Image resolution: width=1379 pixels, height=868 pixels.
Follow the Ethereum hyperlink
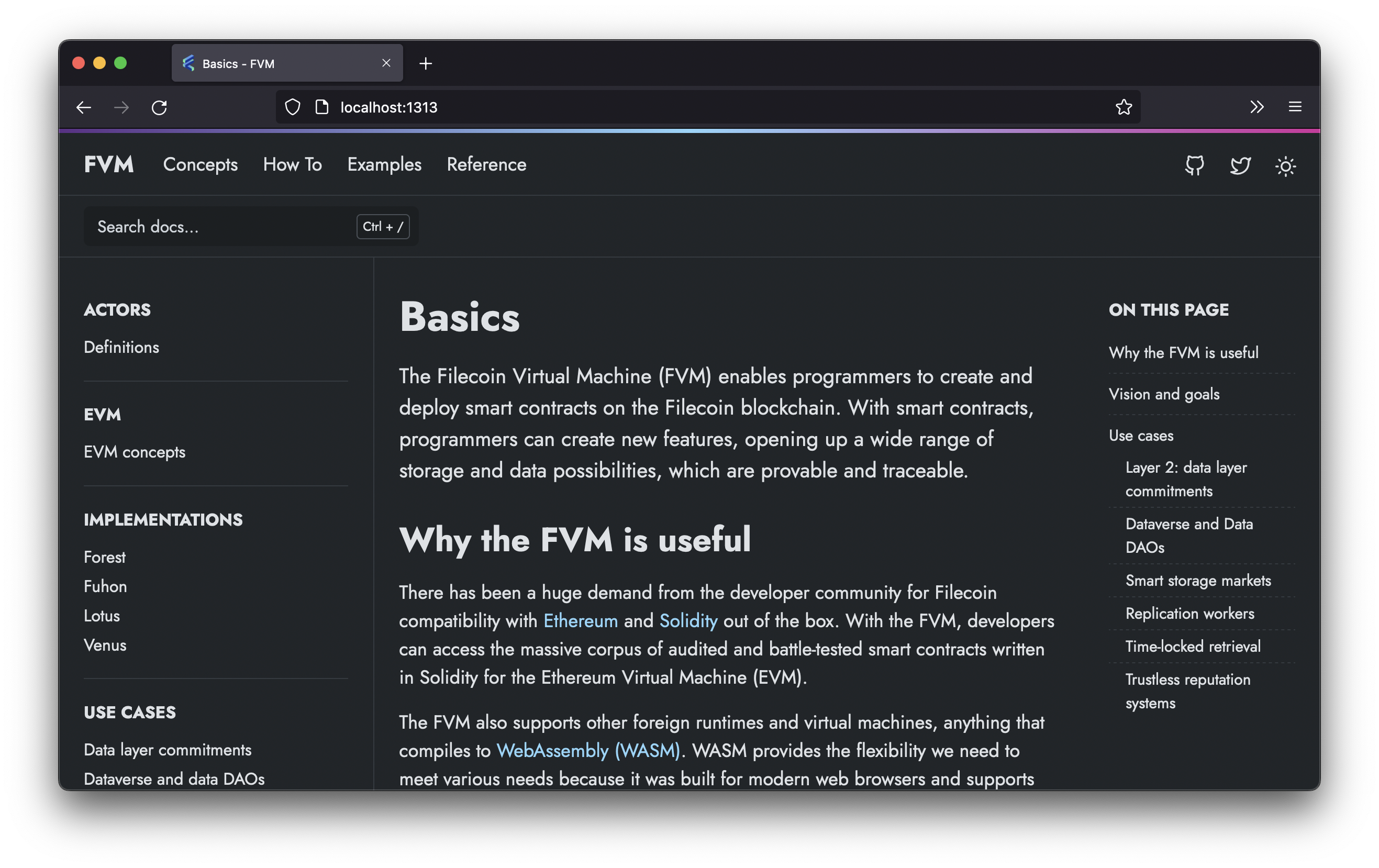click(580, 621)
